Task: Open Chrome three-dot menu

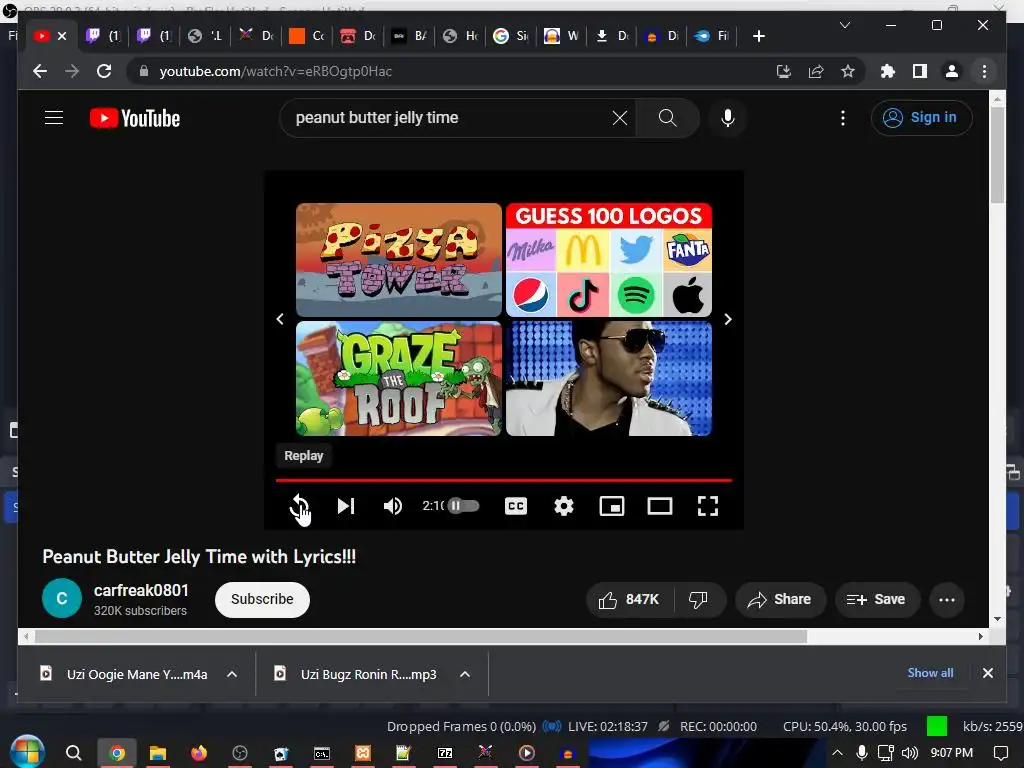Action: tap(984, 71)
